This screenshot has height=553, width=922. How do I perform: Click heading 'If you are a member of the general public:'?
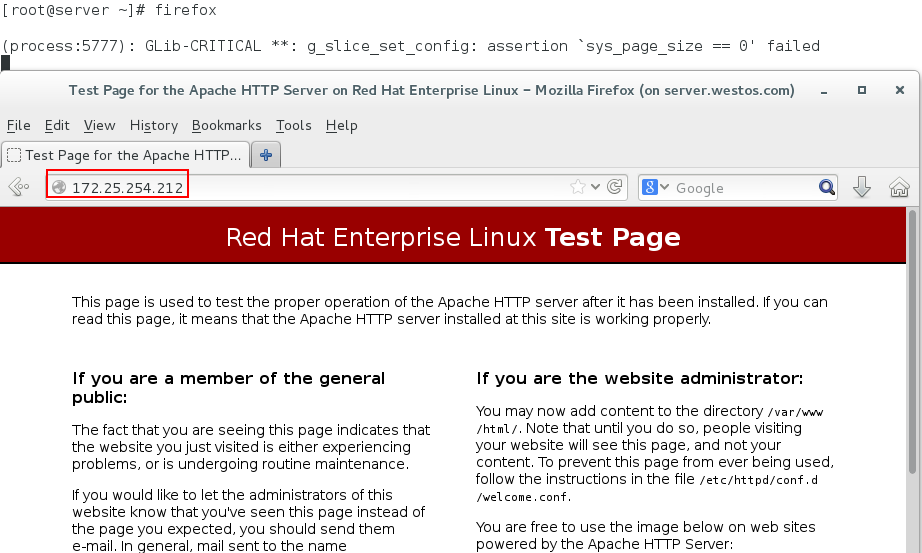(228, 387)
